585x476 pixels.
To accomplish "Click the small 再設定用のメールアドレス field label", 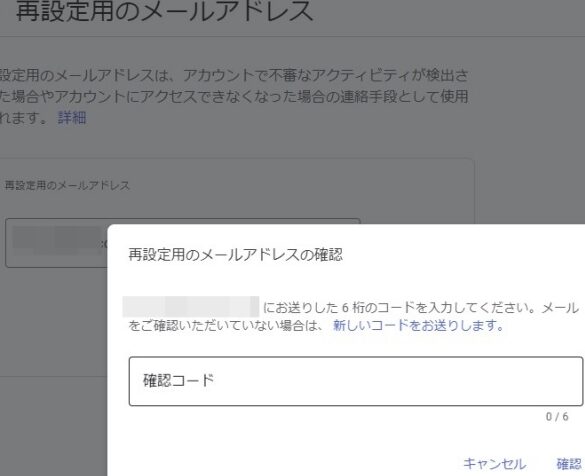I will click(x=67, y=185).
